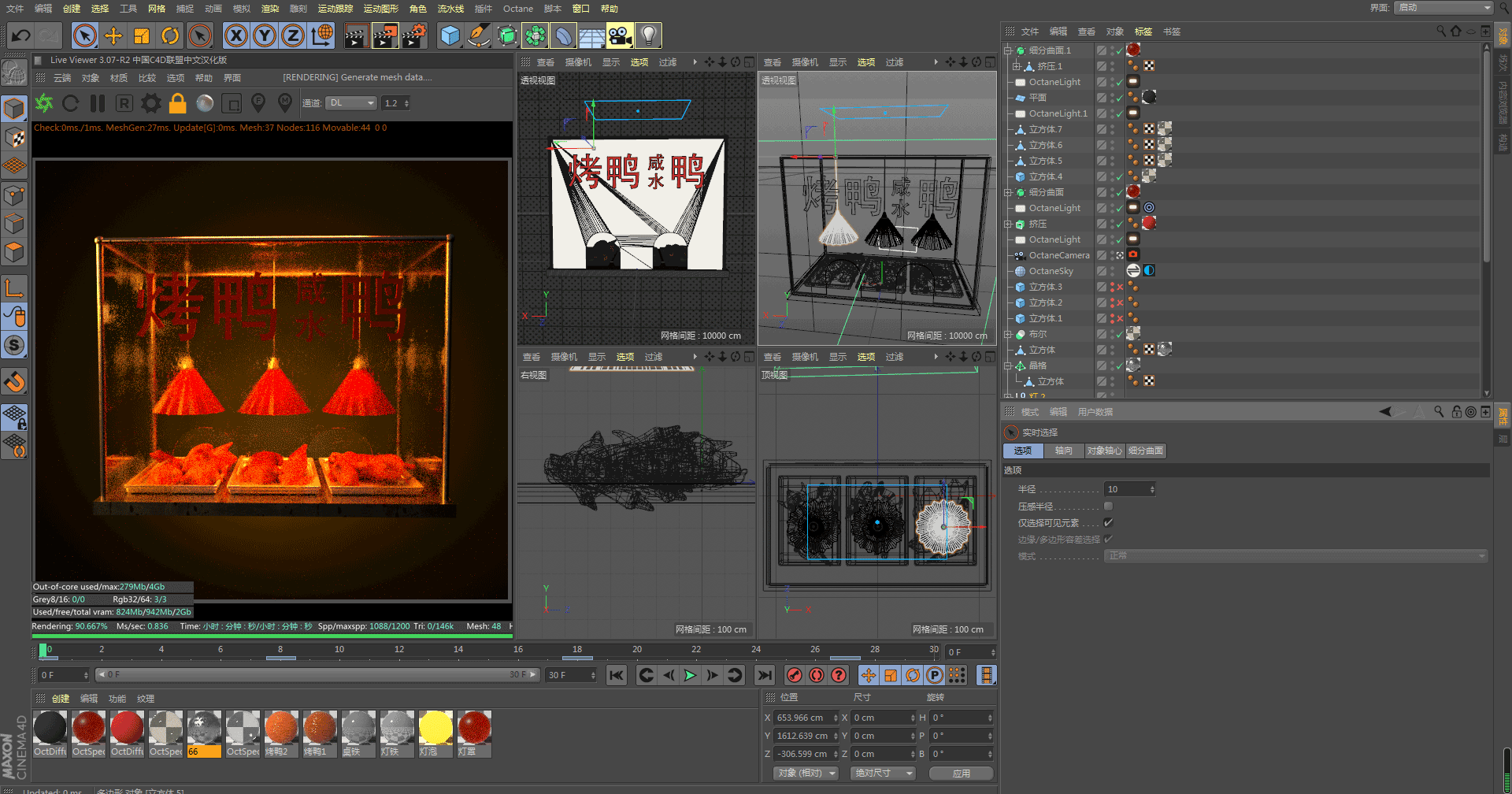Click the Undo arrow in main toolbar

(x=20, y=35)
